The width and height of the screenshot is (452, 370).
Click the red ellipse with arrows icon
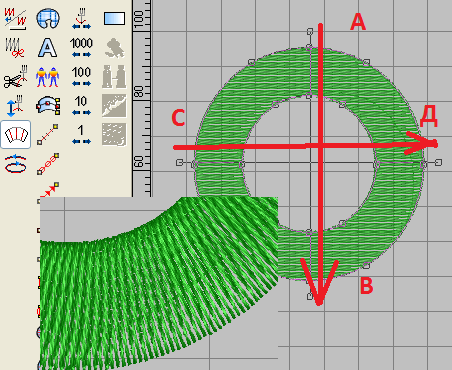[16, 164]
